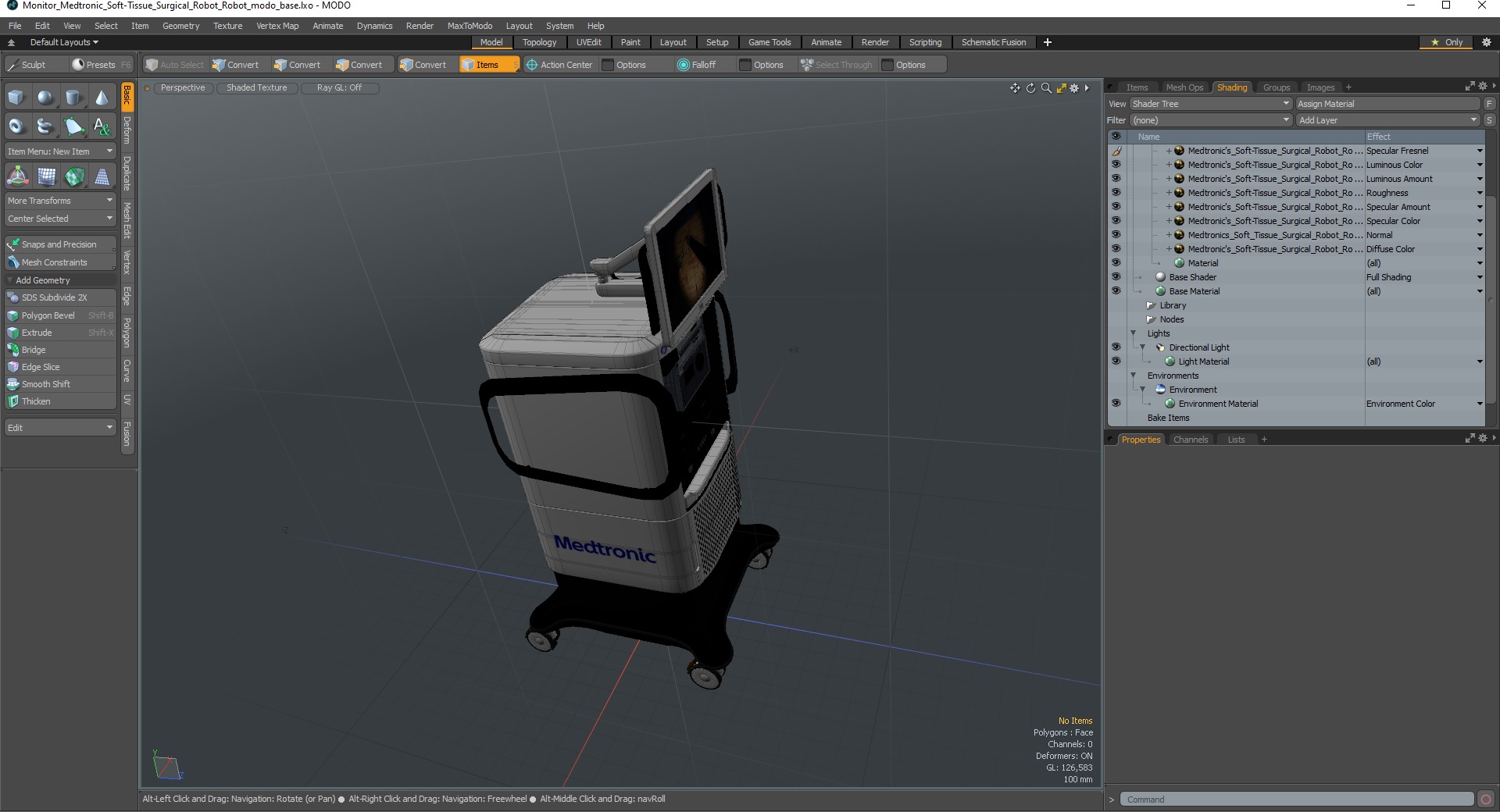Select the Light Material tree item
1500x812 pixels.
click(1203, 361)
